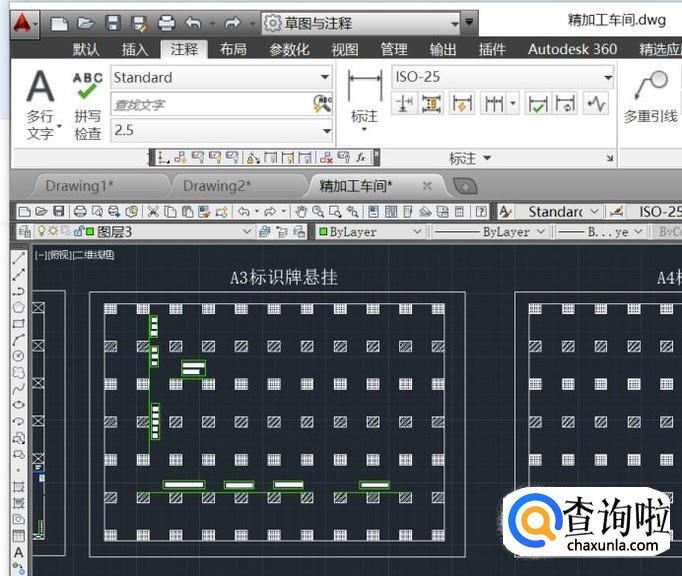Image resolution: width=682 pixels, height=576 pixels.
Task: Click the New file icon in quick access bar
Action: (x=59, y=23)
